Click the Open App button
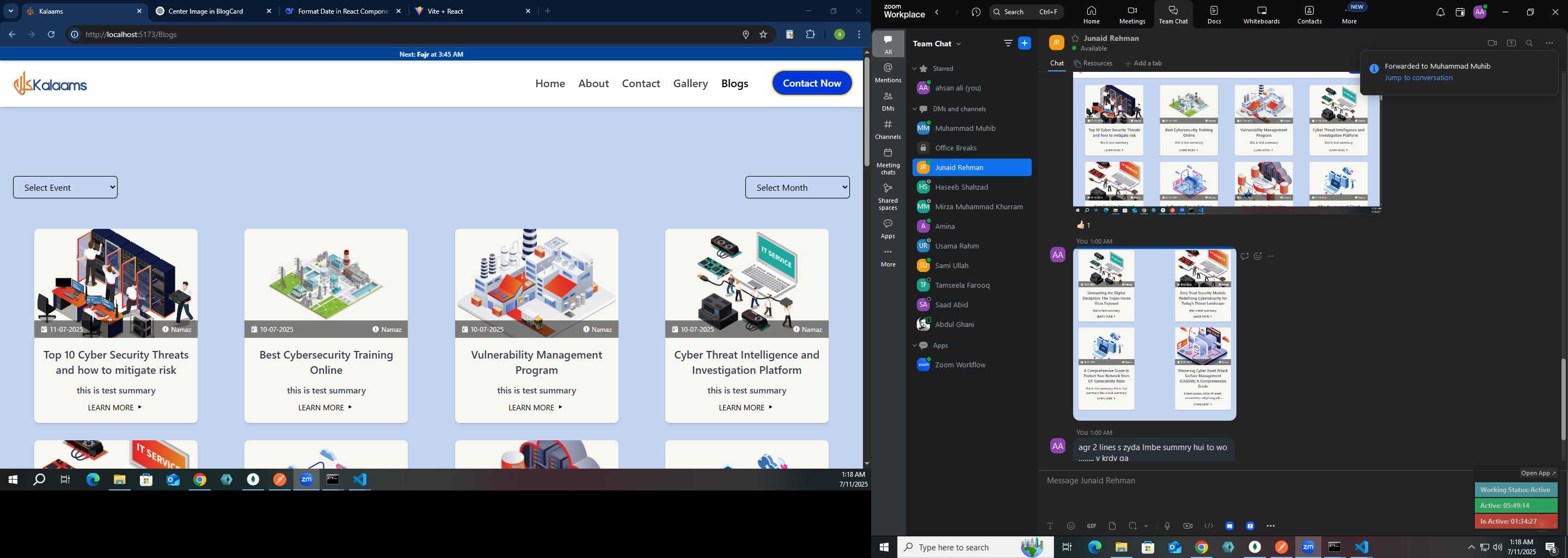 1538,474
